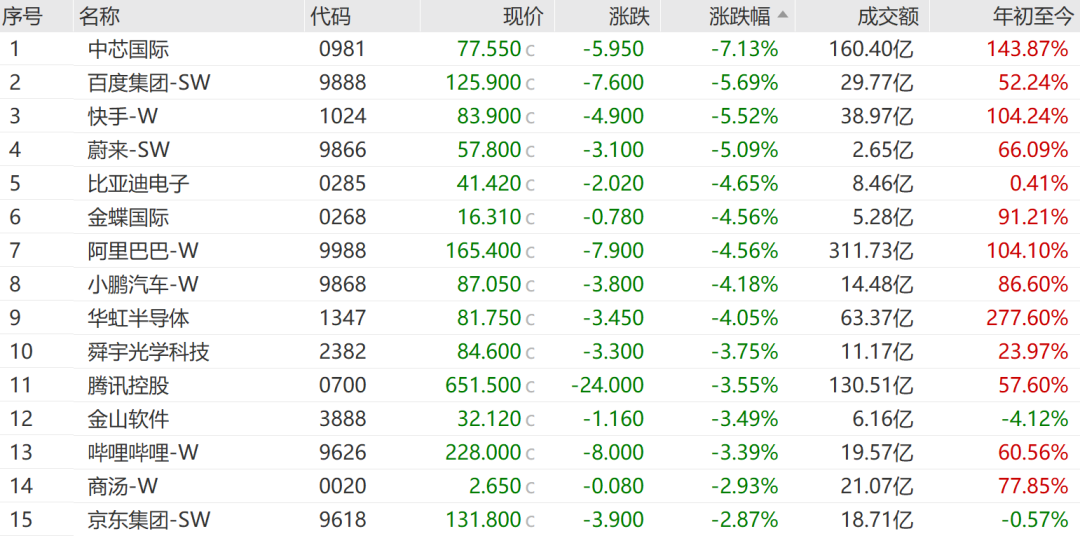Select the 百度集团-SW stock name
1080x536 pixels.
pyautogui.click(x=149, y=83)
